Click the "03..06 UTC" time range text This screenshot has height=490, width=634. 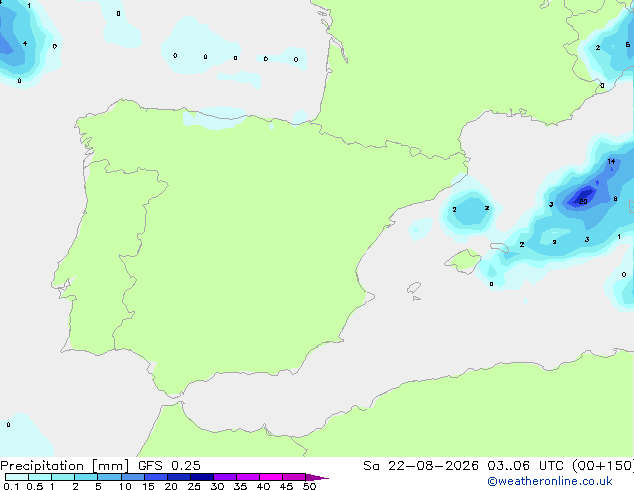click(x=525, y=466)
